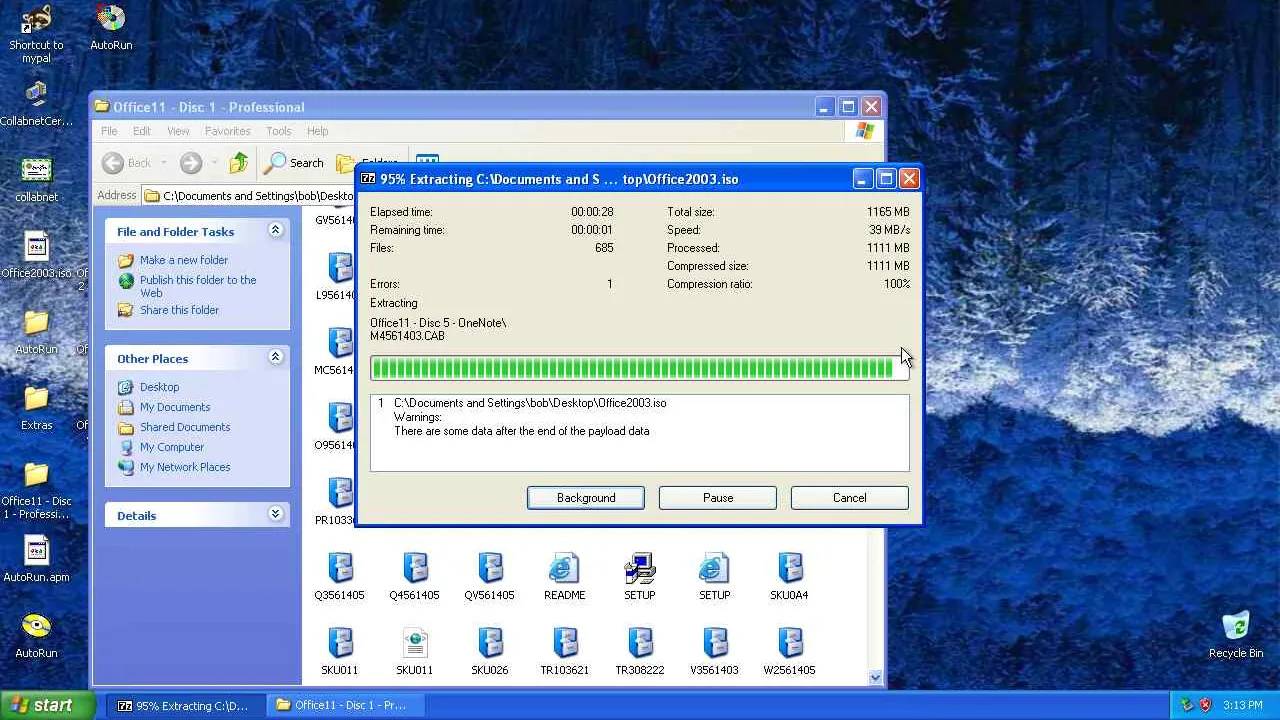Click Publish this folder to the Web

[x=198, y=286]
